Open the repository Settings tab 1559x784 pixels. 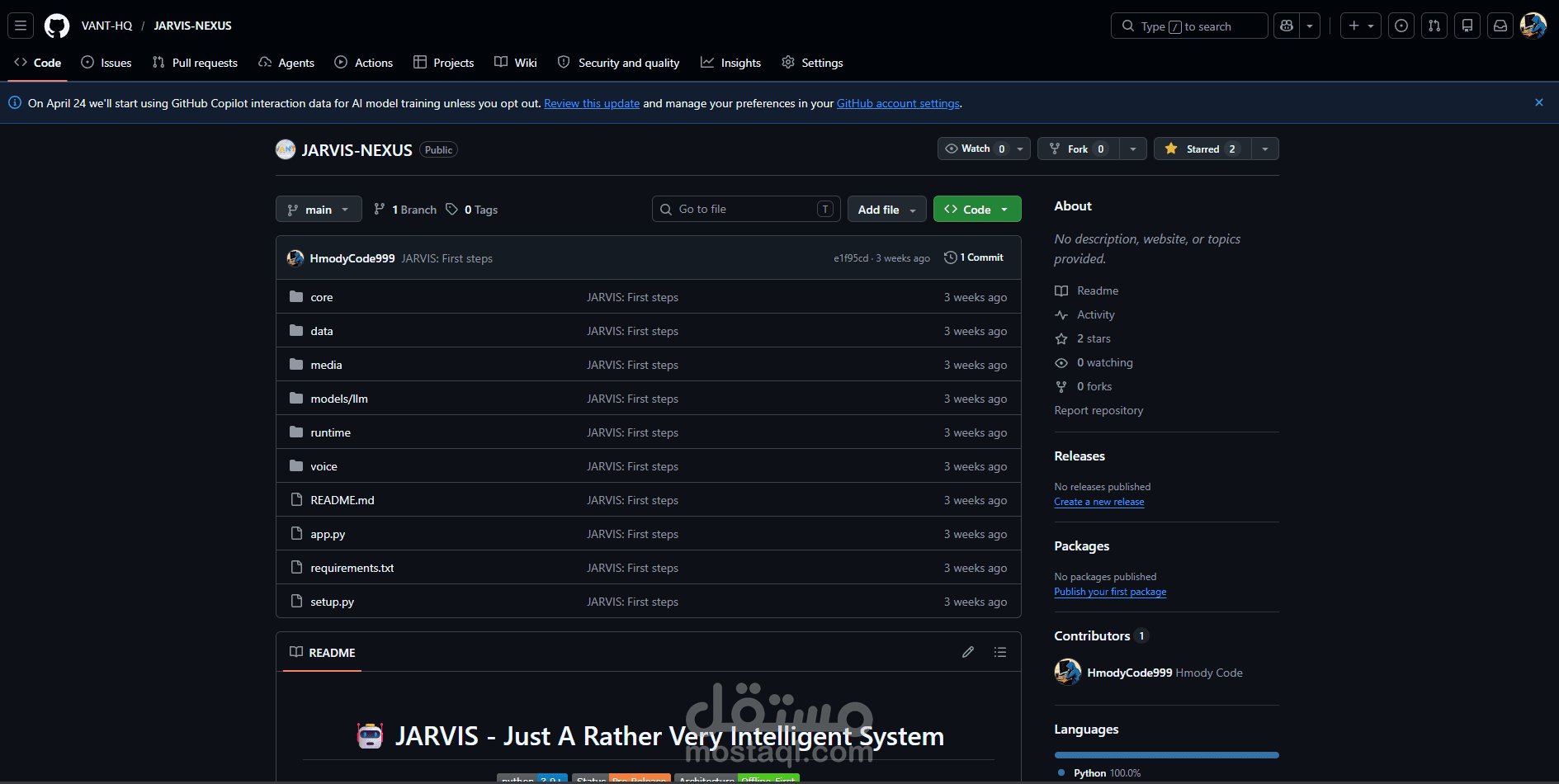[x=813, y=63]
